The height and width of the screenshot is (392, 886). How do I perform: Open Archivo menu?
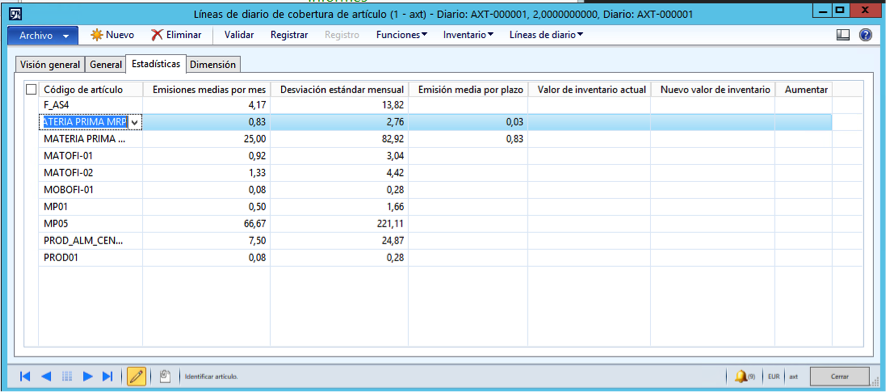[x=43, y=36]
